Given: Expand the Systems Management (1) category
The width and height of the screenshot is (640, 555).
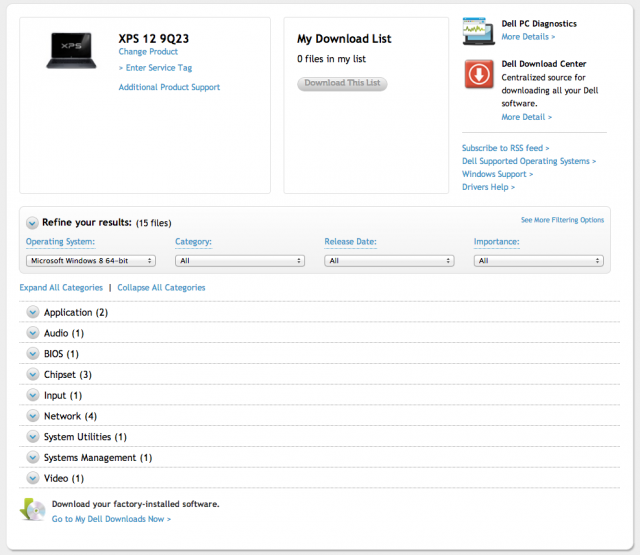Looking at the screenshot, I should pyautogui.click(x=33, y=457).
